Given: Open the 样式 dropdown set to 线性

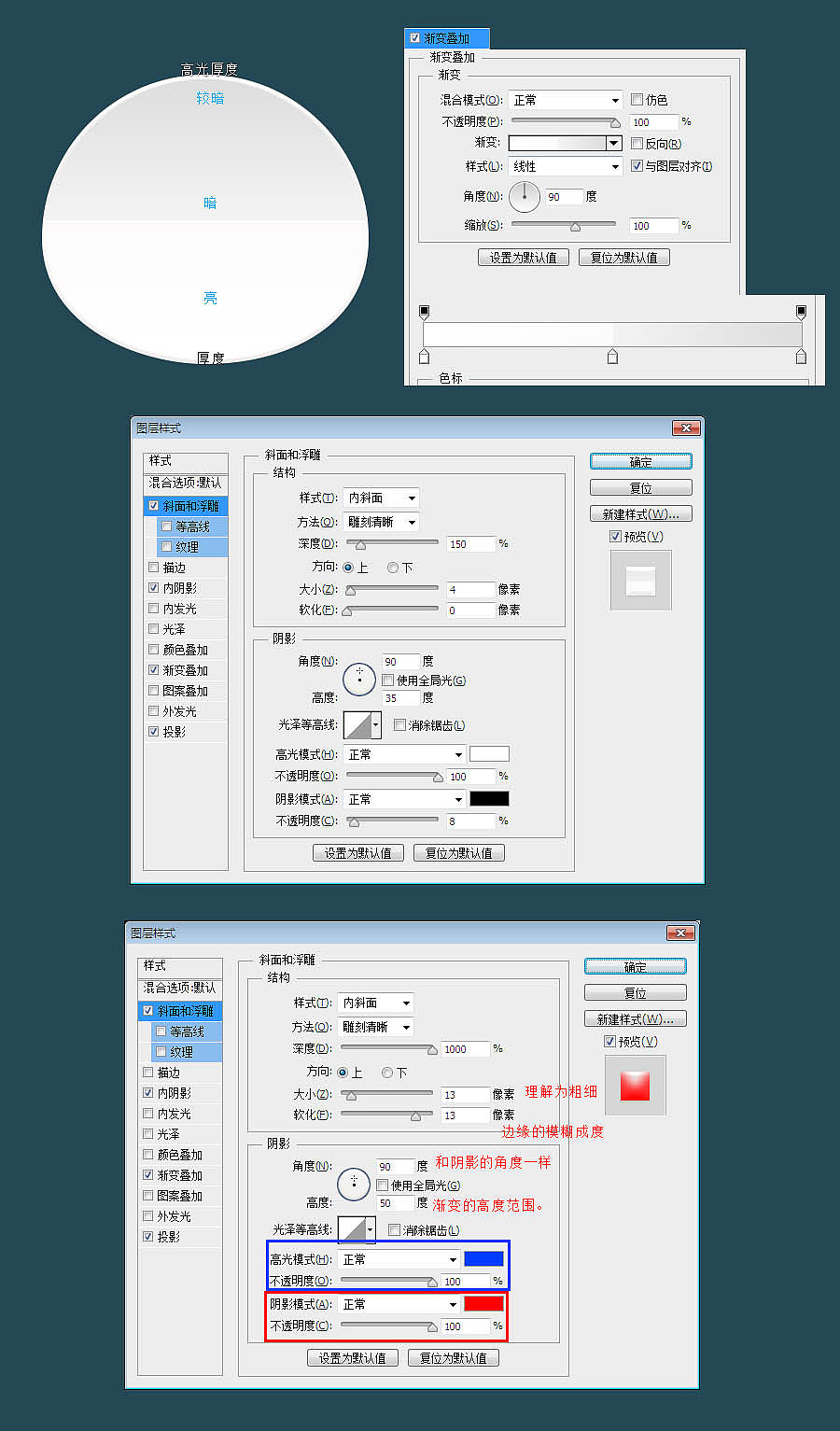Looking at the screenshot, I should pyautogui.click(x=565, y=165).
